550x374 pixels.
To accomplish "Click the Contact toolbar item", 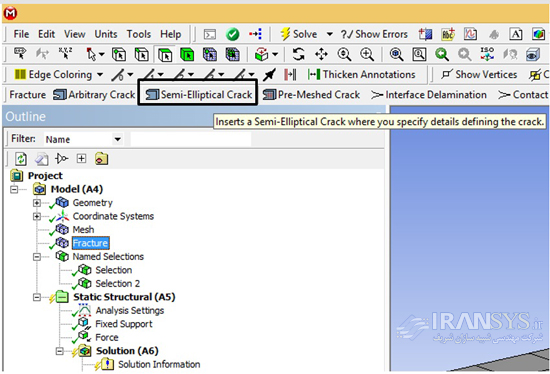I will point(523,95).
